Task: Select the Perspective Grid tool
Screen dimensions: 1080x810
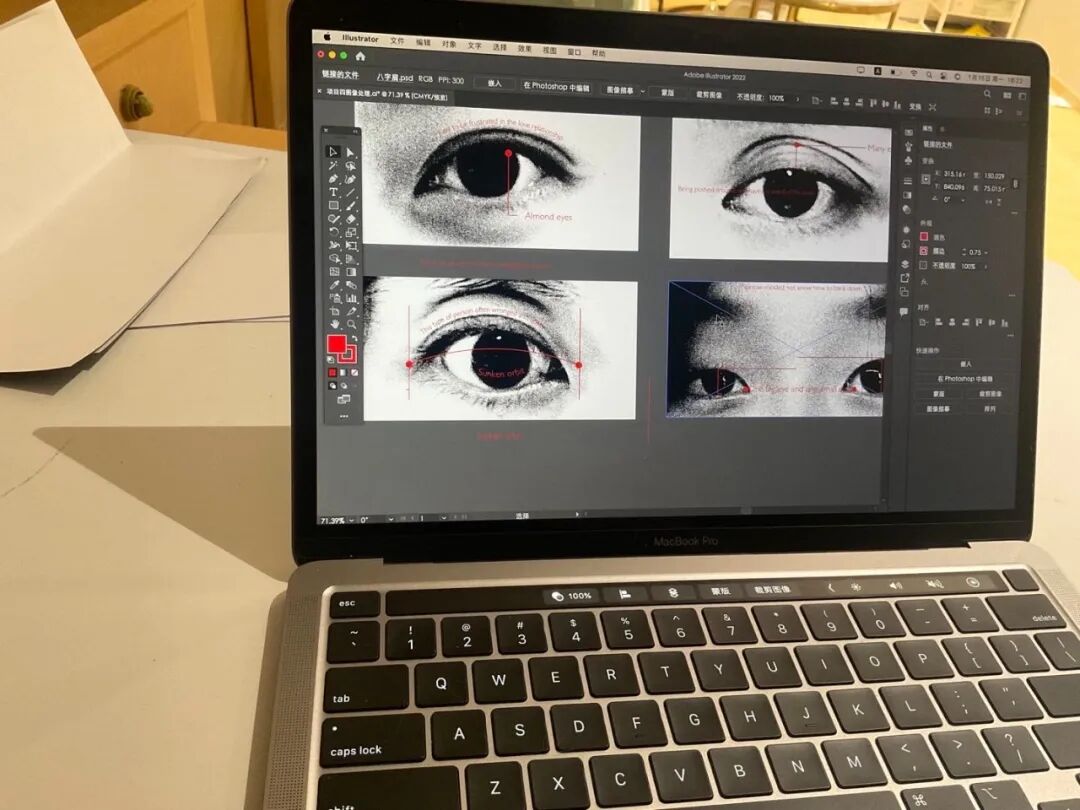Action: [x=351, y=258]
